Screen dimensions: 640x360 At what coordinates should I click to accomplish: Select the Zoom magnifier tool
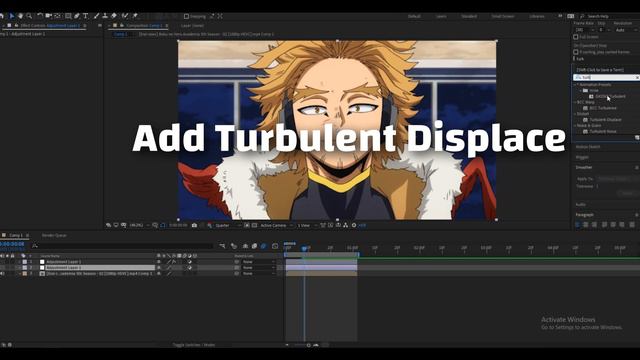click(x=29, y=16)
